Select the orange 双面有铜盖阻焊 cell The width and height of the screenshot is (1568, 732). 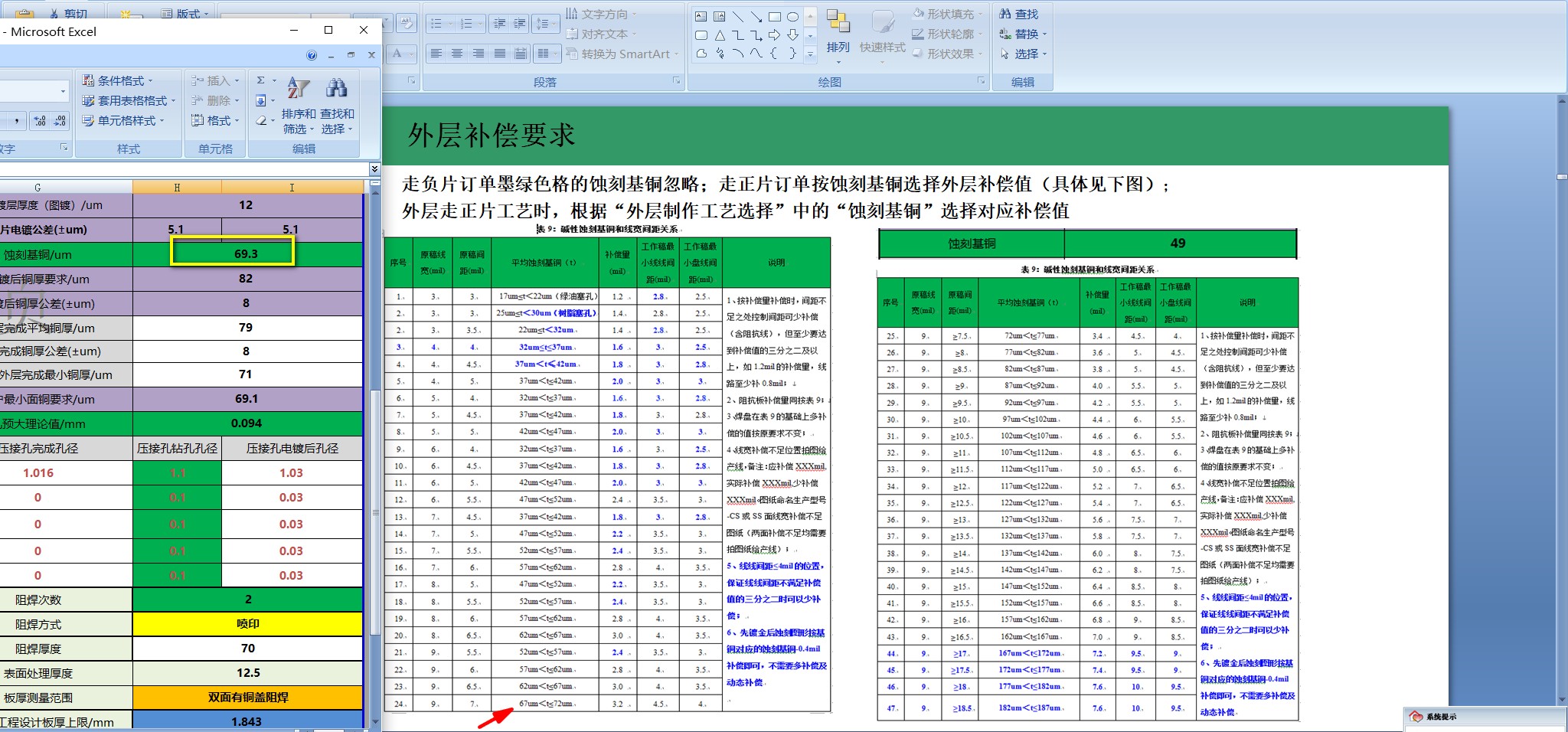(x=247, y=698)
